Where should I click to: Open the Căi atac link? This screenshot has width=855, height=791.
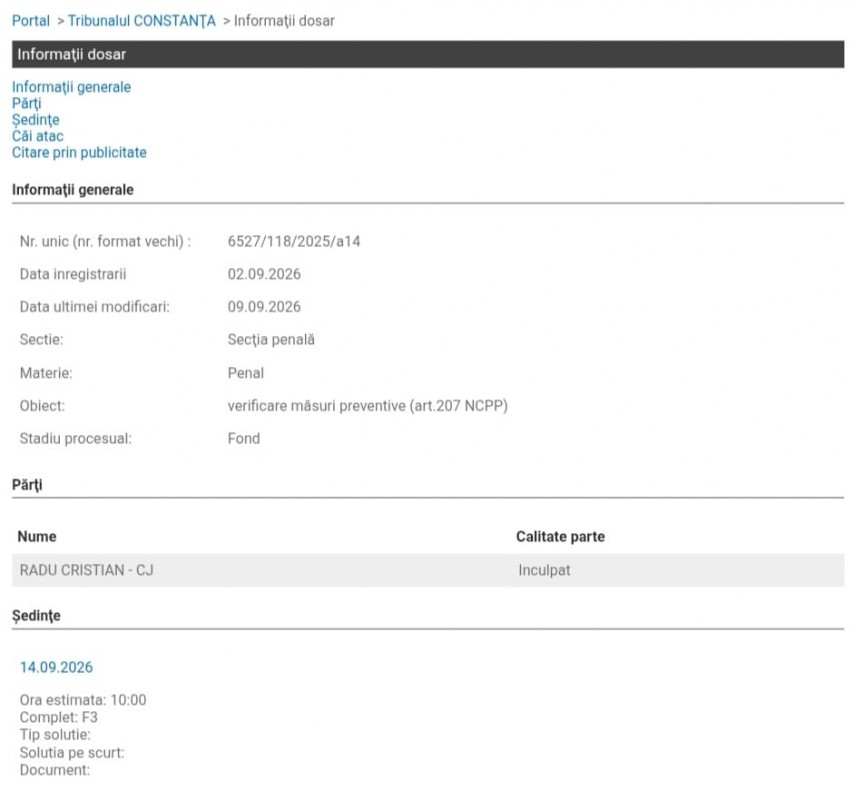(38, 136)
